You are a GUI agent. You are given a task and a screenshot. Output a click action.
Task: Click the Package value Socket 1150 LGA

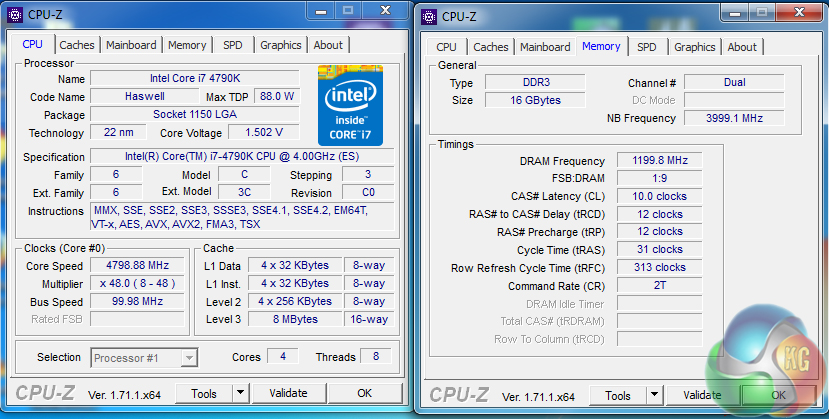click(195, 114)
